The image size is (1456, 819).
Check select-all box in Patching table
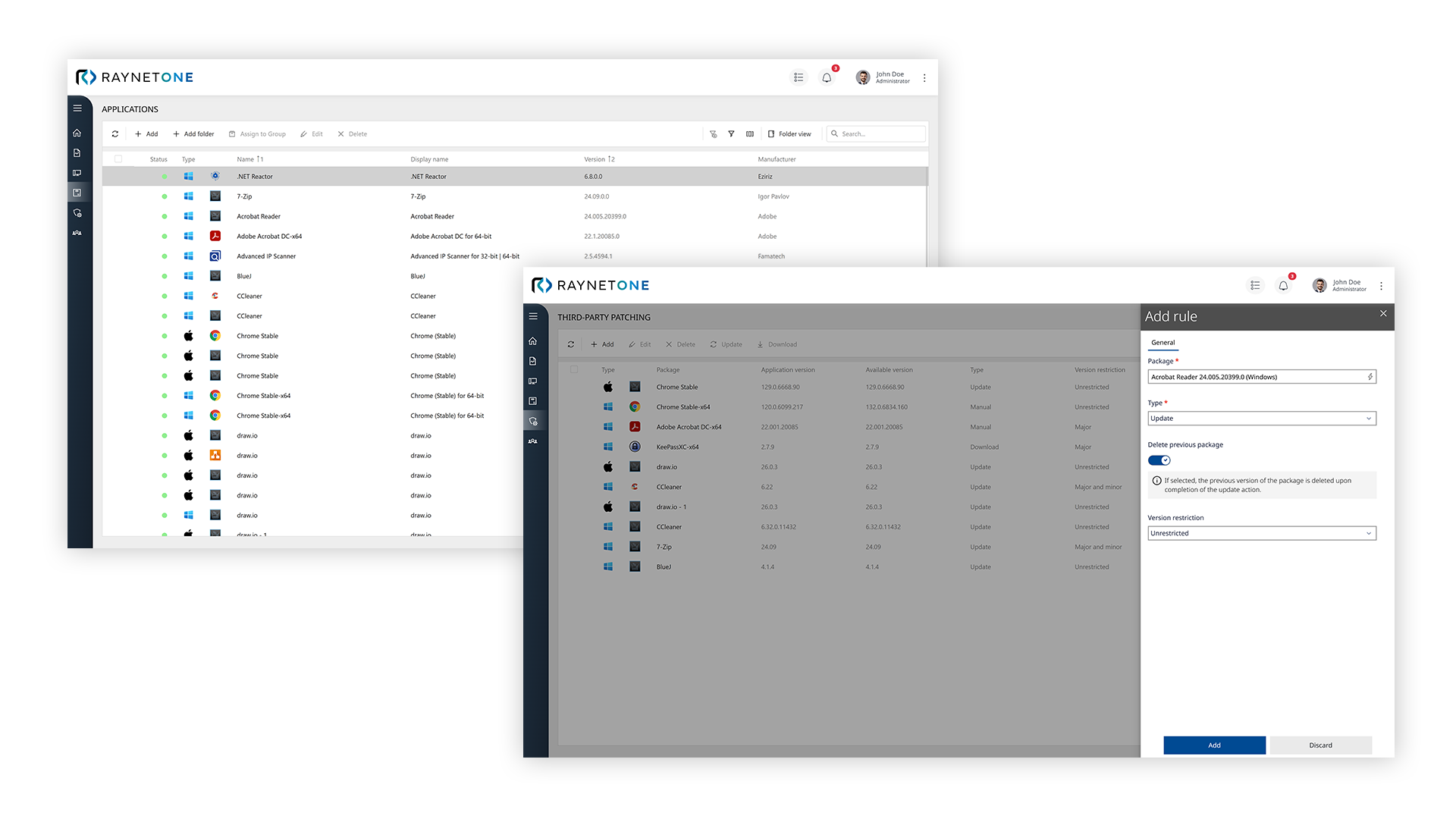pos(574,369)
